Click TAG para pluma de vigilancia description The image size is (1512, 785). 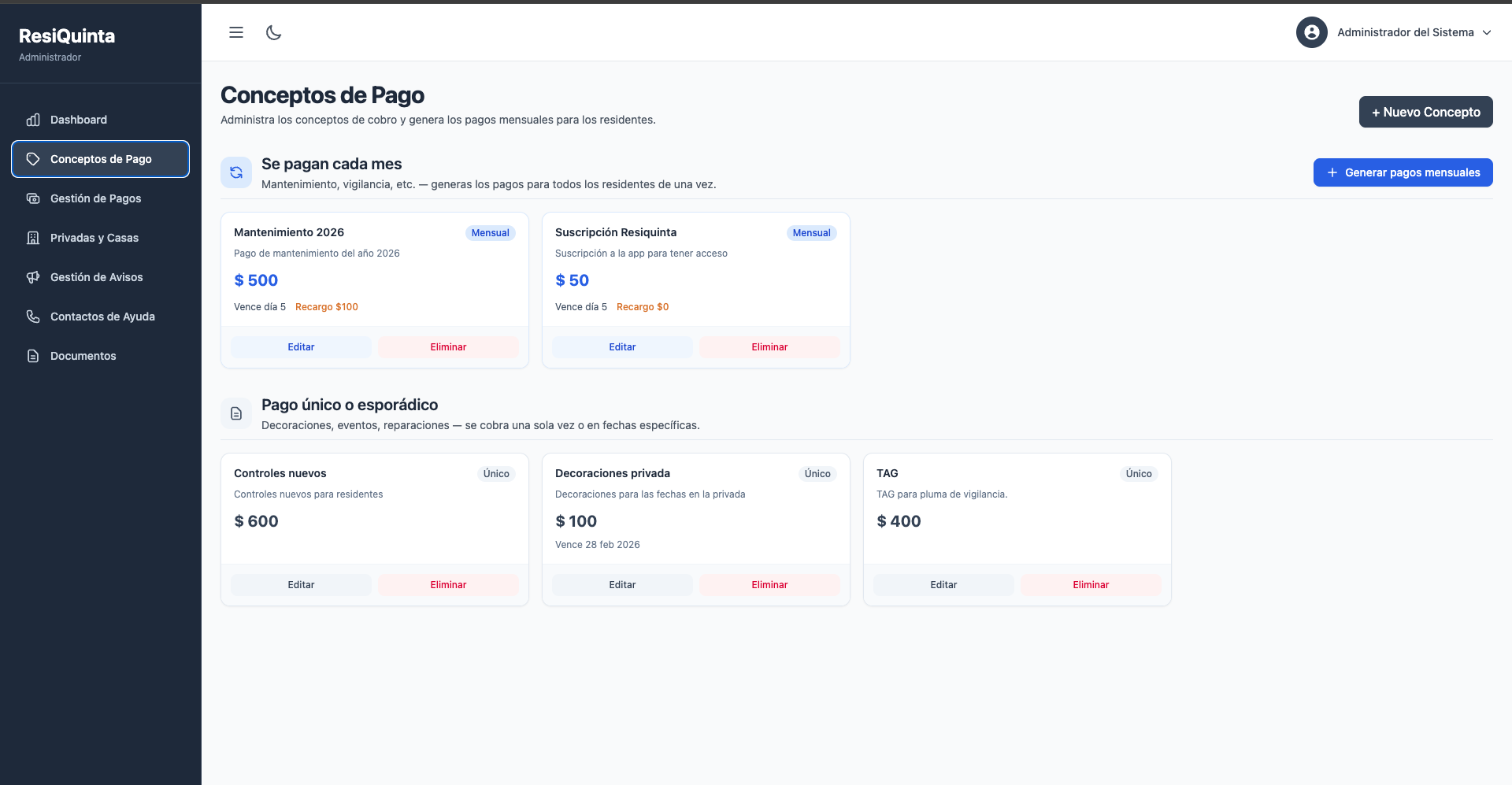tap(942, 494)
